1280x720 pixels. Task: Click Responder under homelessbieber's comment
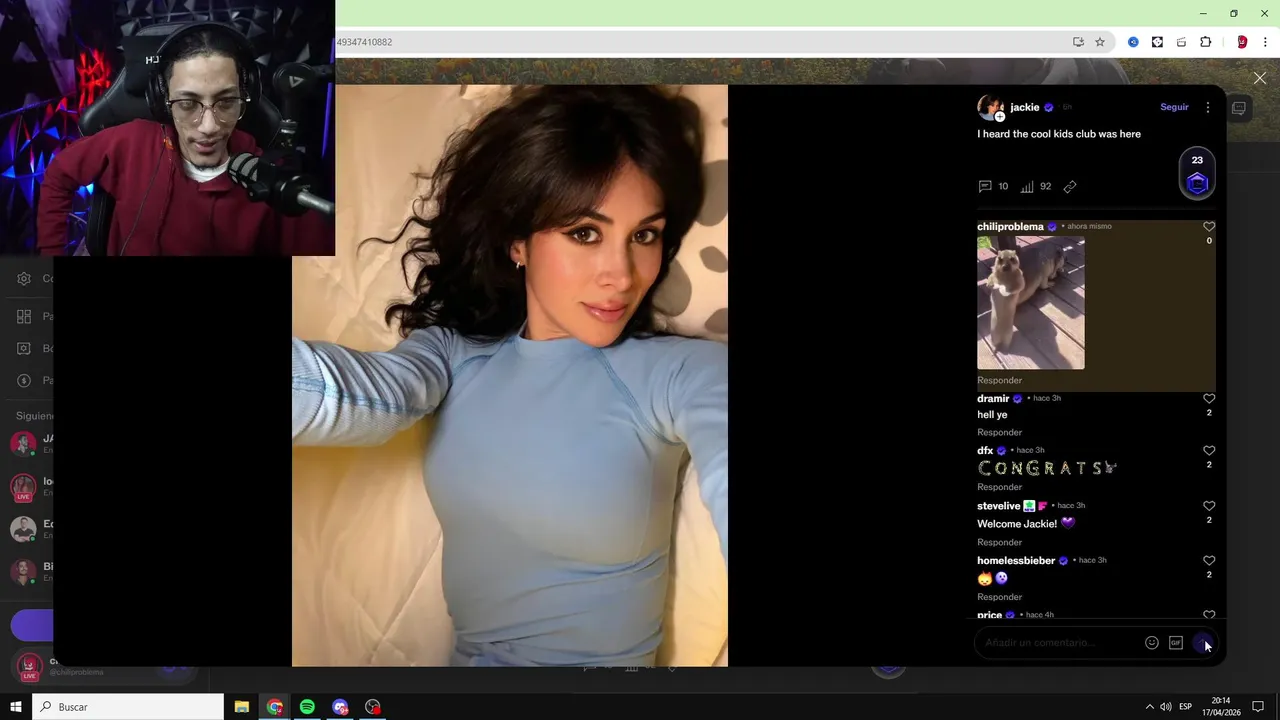coord(999,597)
